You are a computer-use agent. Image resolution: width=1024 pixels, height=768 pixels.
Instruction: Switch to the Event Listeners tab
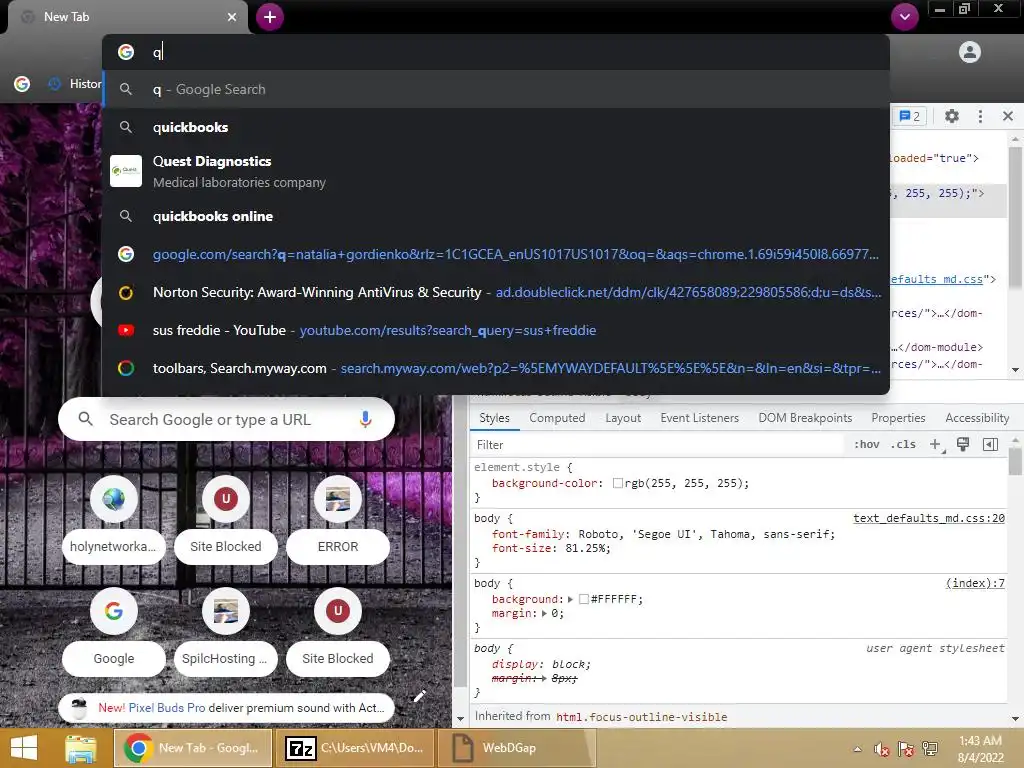tap(699, 418)
